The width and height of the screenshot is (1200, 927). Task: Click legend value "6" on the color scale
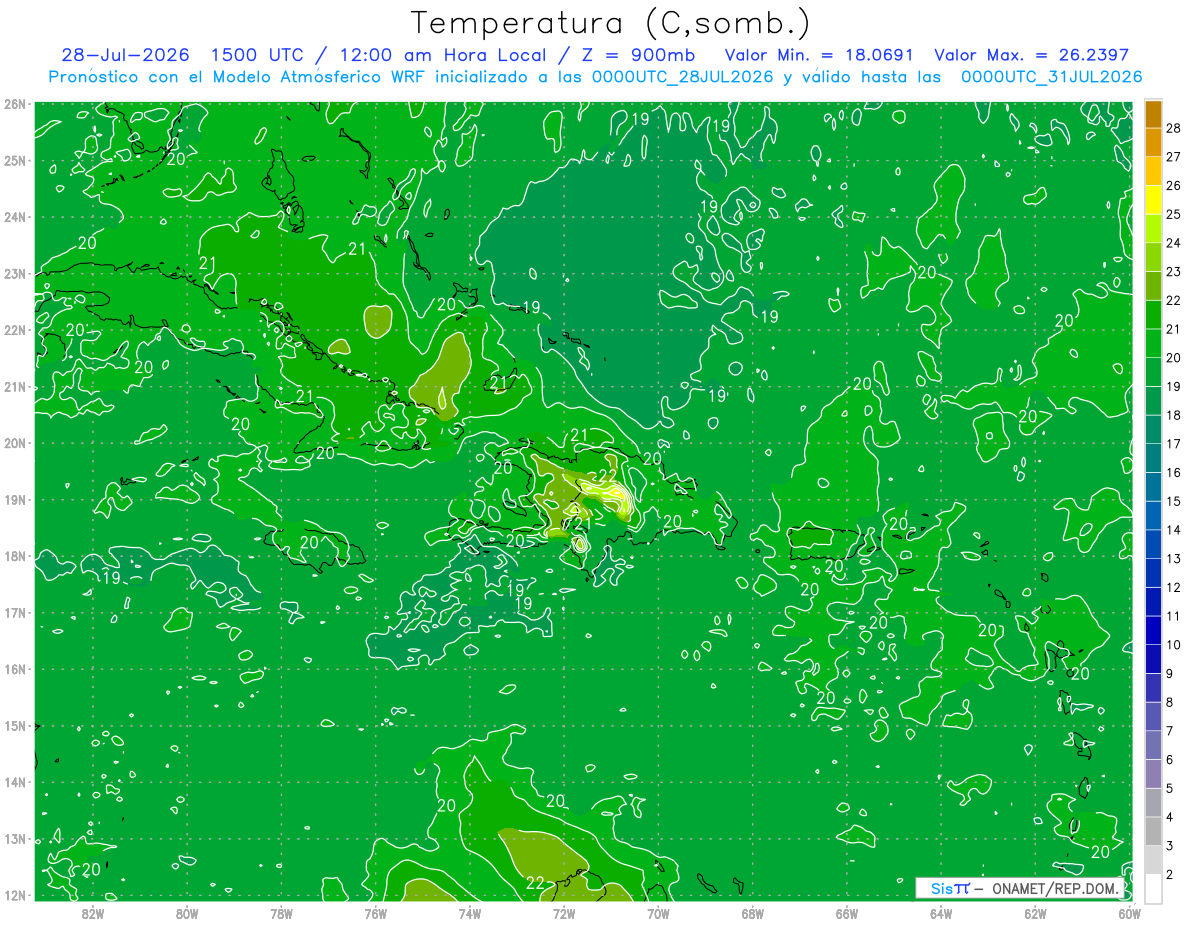(x=1169, y=760)
